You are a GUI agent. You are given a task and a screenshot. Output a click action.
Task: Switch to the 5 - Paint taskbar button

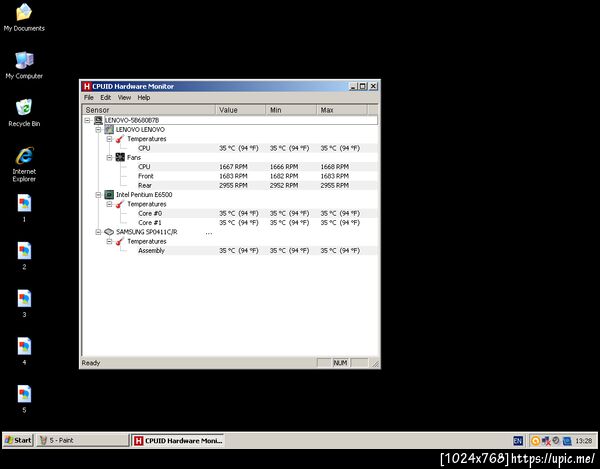tap(83, 440)
